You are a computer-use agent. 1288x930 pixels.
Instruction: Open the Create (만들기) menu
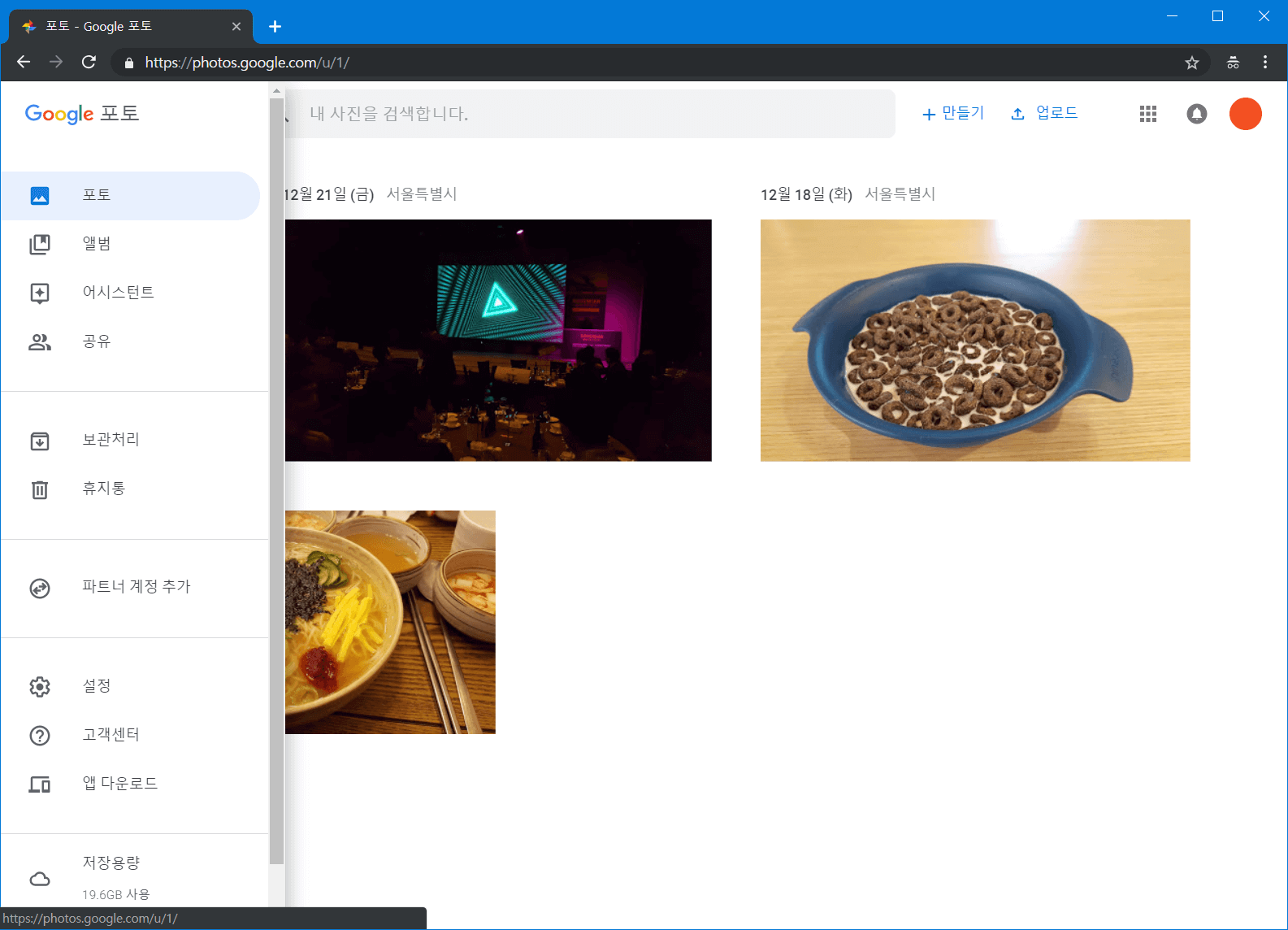coord(953,114)
